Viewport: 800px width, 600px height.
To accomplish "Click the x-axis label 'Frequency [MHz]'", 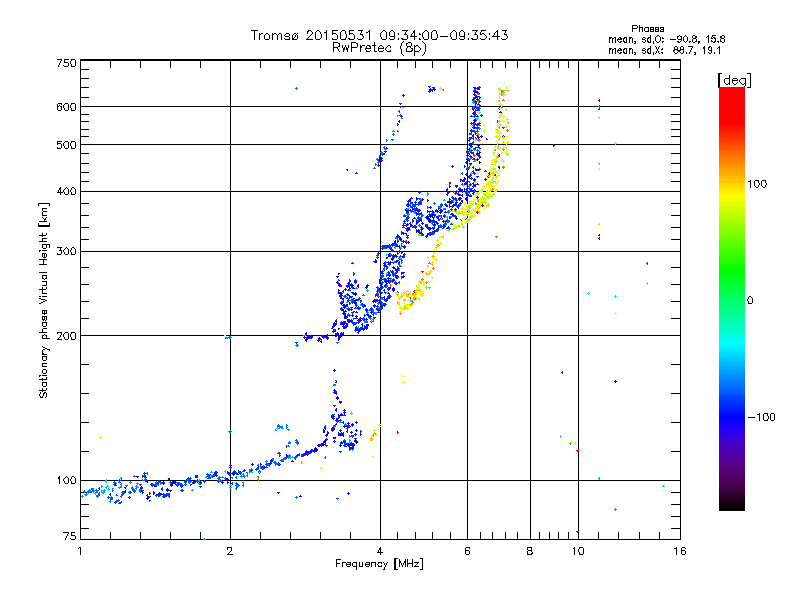I will (379, 564).
